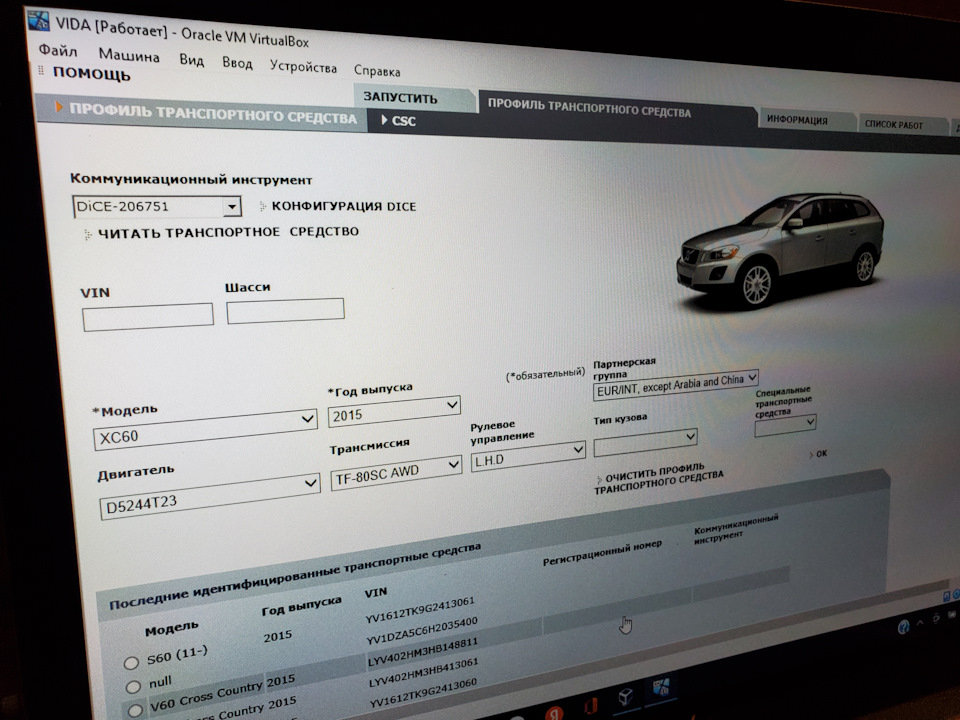
Task: Show hidden tray icons with the up chevron
Action: click(920, 623)
